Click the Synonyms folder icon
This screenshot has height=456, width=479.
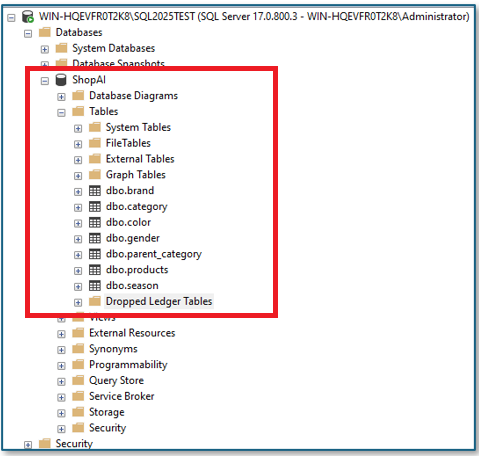click(x=78, y=349)
